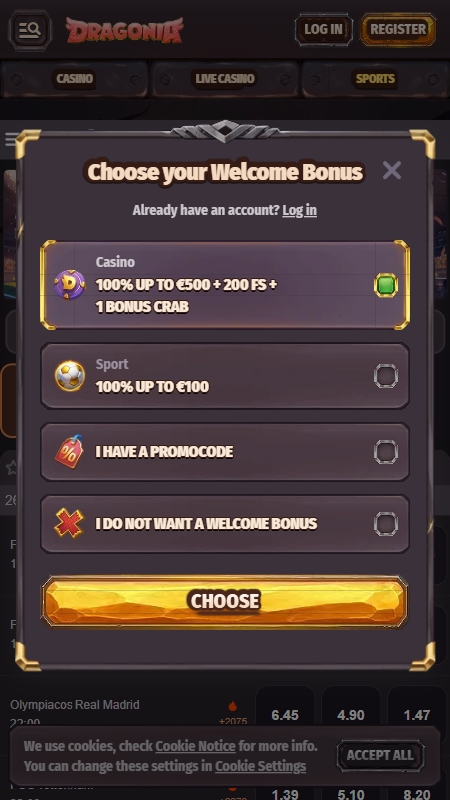Click the red percent promocode tag icon
The width and height of the screenshot is (450, 800).
click(69, 452)
